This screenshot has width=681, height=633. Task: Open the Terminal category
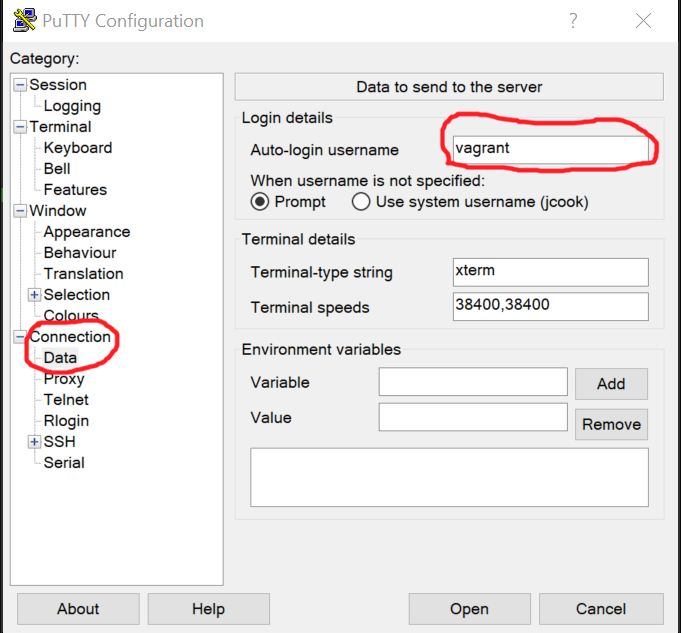point(60,127)
